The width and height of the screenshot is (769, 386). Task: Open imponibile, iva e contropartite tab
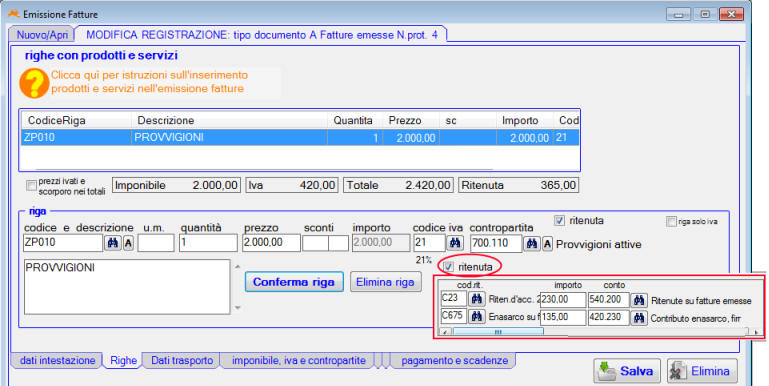(x=299, y=360)
